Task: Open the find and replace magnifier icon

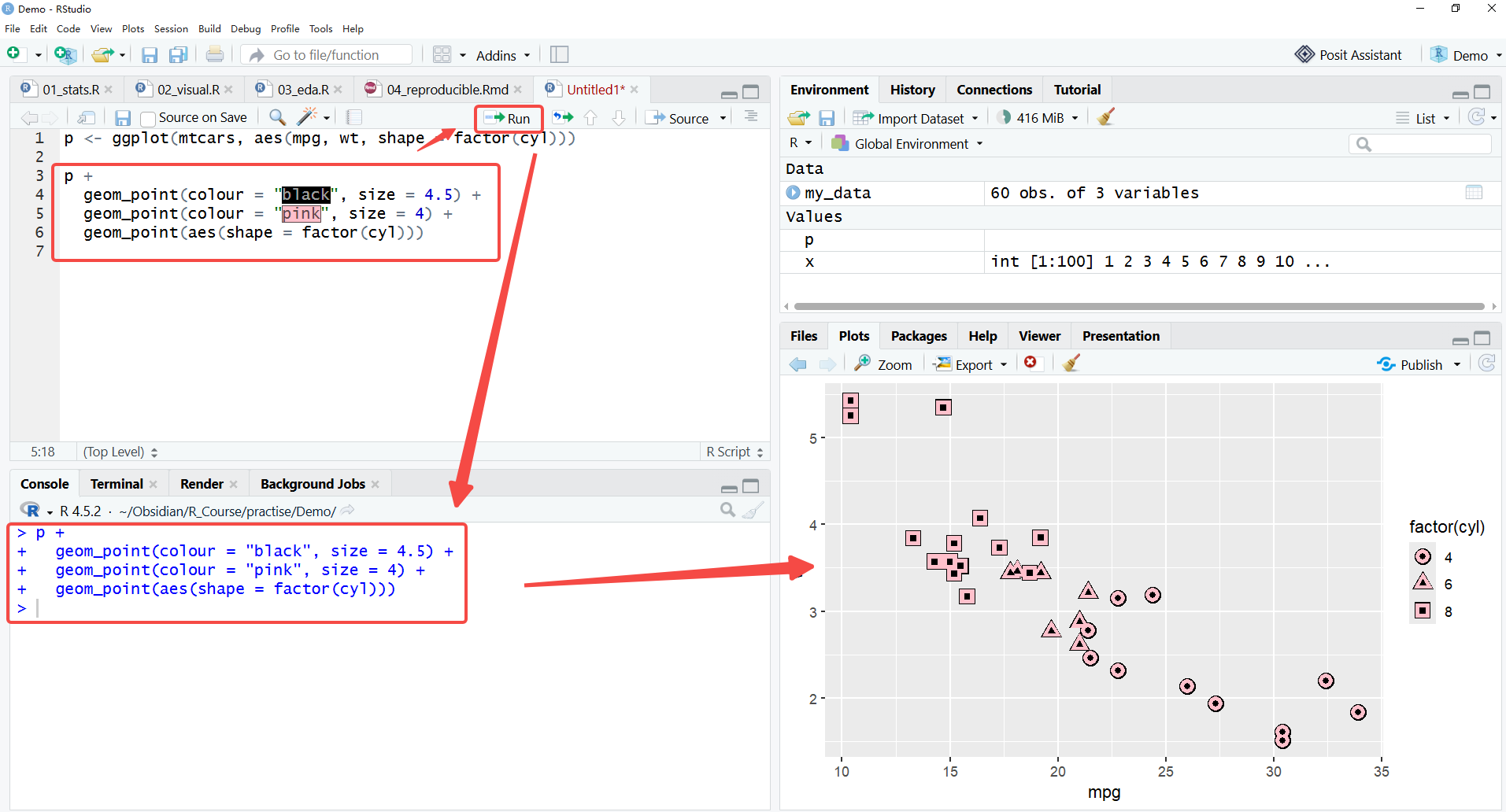Action: point(277,117)
